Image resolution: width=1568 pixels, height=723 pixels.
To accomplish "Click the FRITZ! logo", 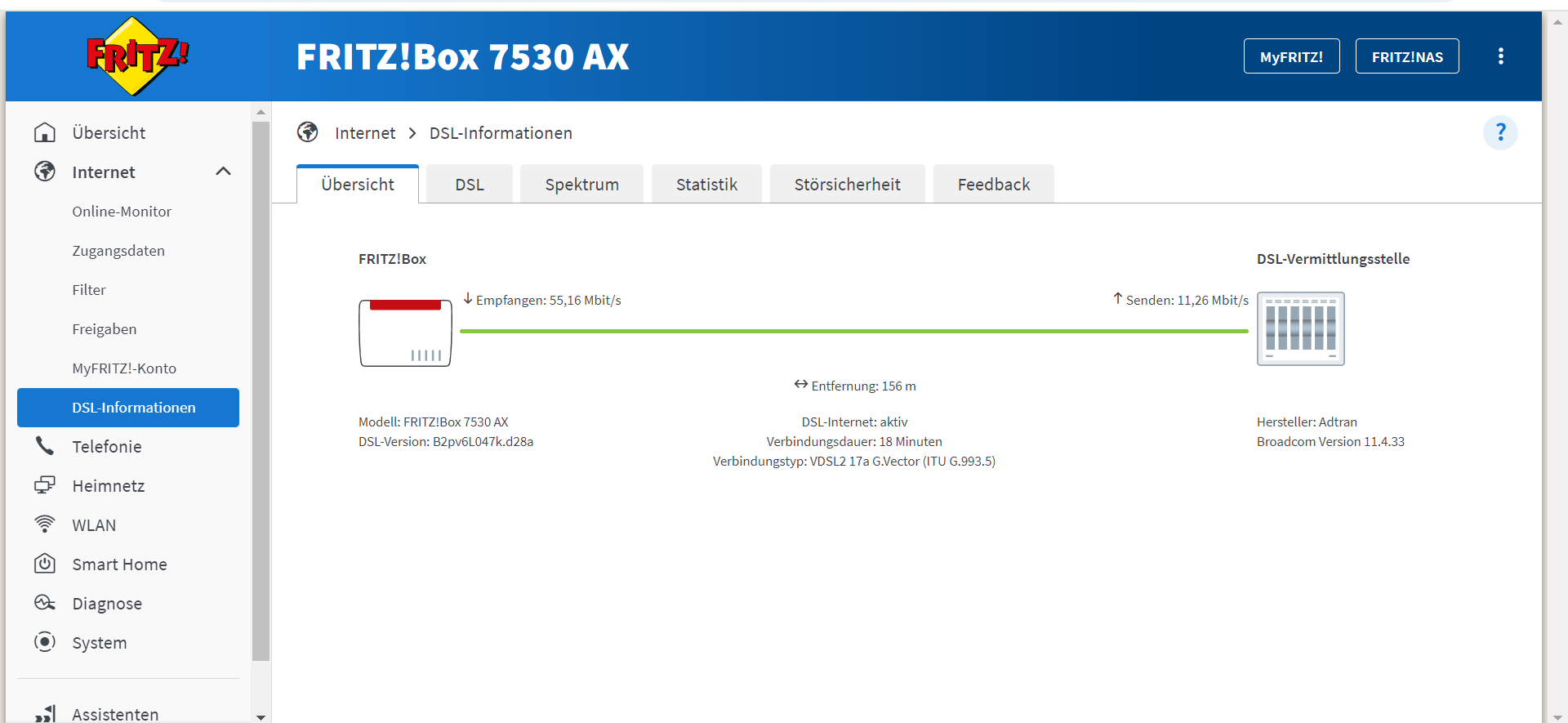I will point(138,56).
